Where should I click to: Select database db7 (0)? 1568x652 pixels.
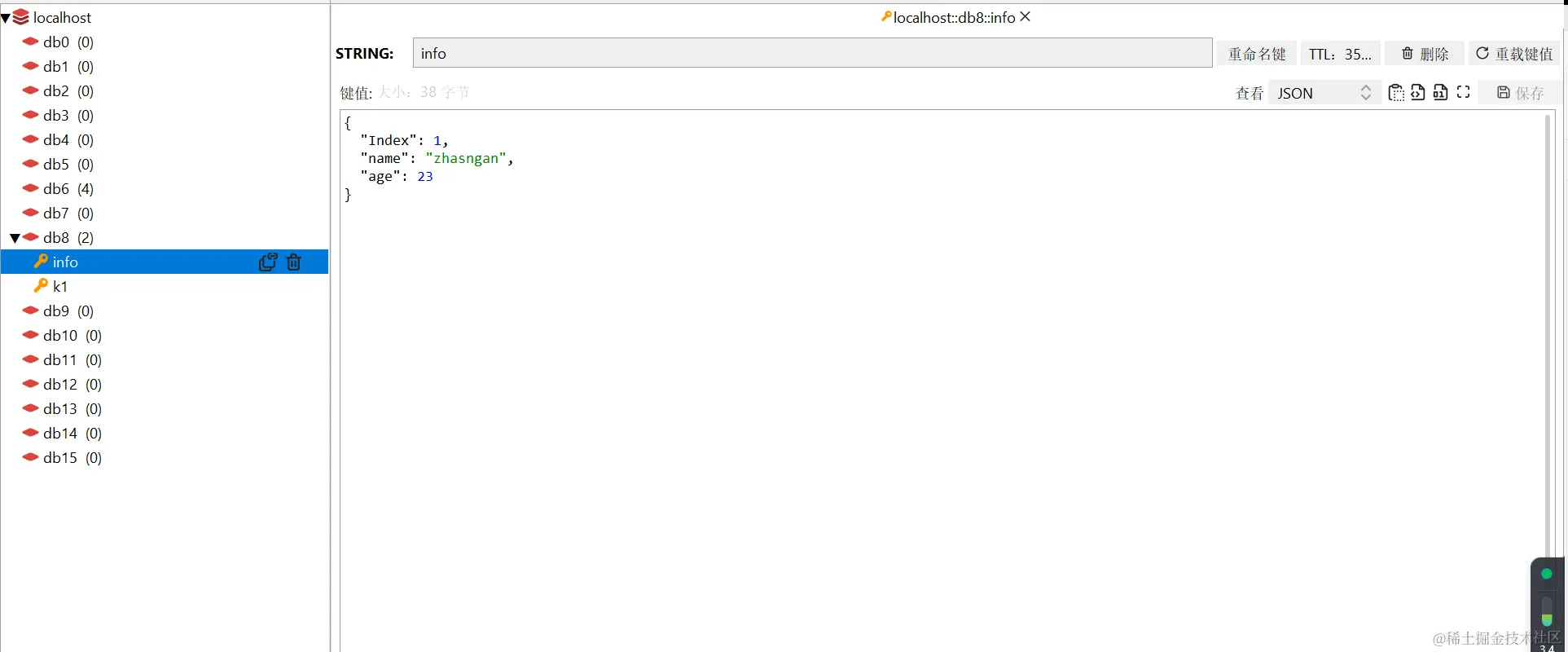pos(68,213)
